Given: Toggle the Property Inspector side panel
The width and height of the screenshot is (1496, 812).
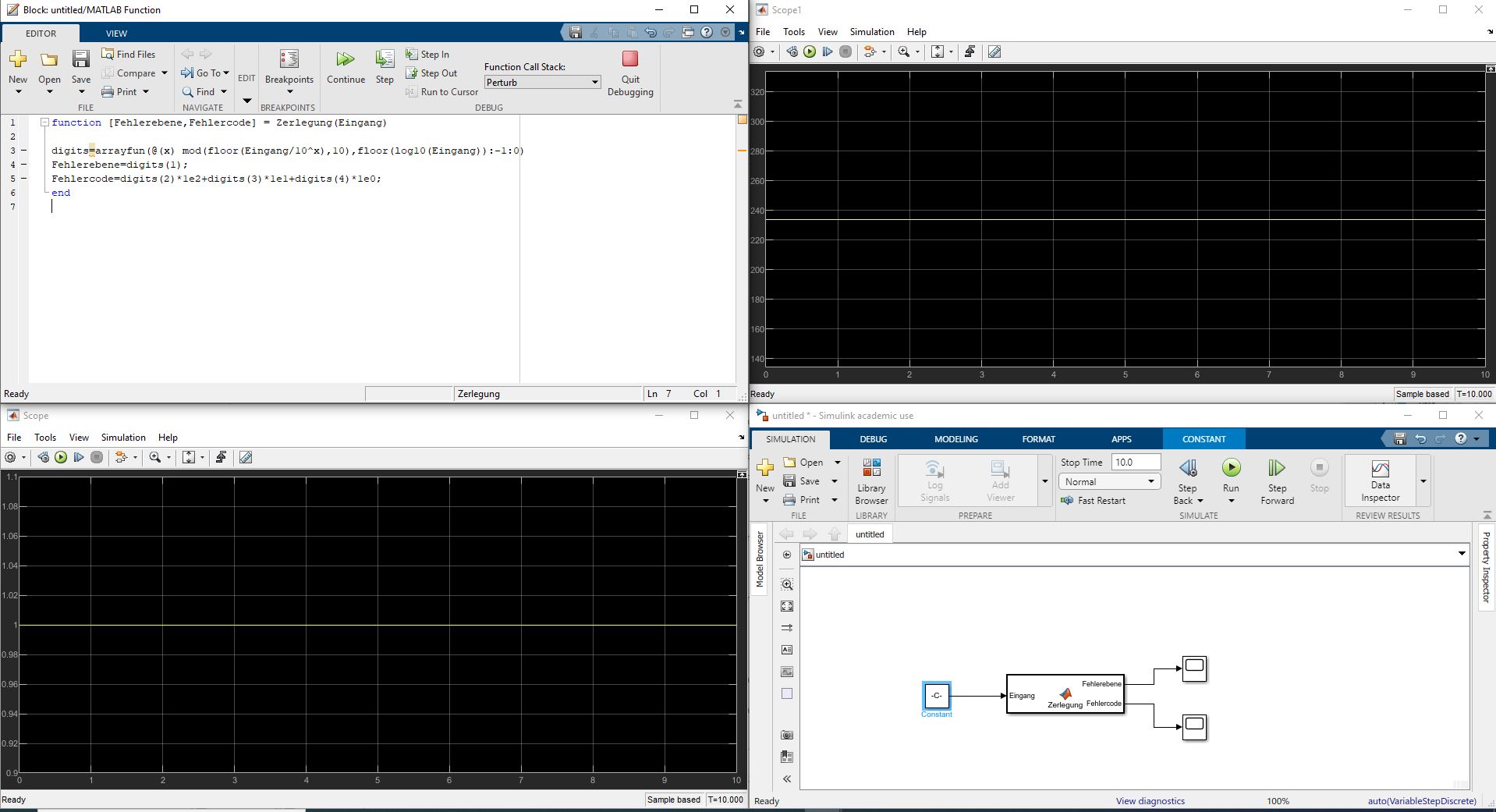Looking at the screenshot, I should [x=1486, y=567].
